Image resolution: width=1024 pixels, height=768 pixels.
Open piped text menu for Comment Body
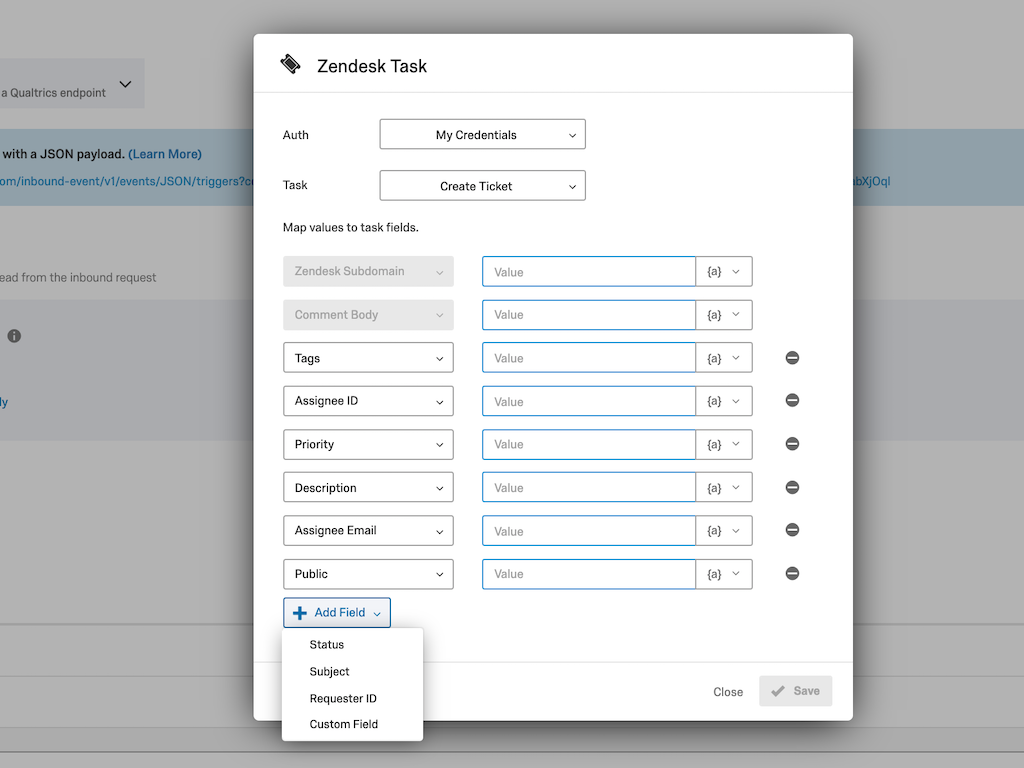click(x=724, y=315)
